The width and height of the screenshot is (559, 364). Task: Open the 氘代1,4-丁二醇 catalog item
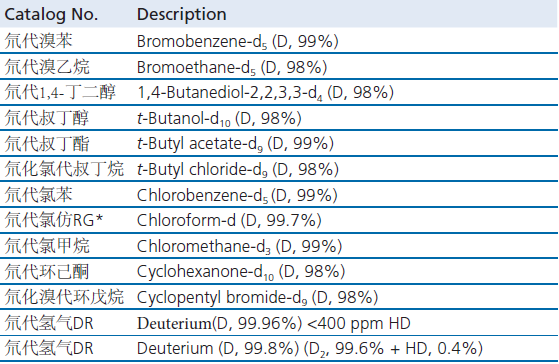point(60,92)
